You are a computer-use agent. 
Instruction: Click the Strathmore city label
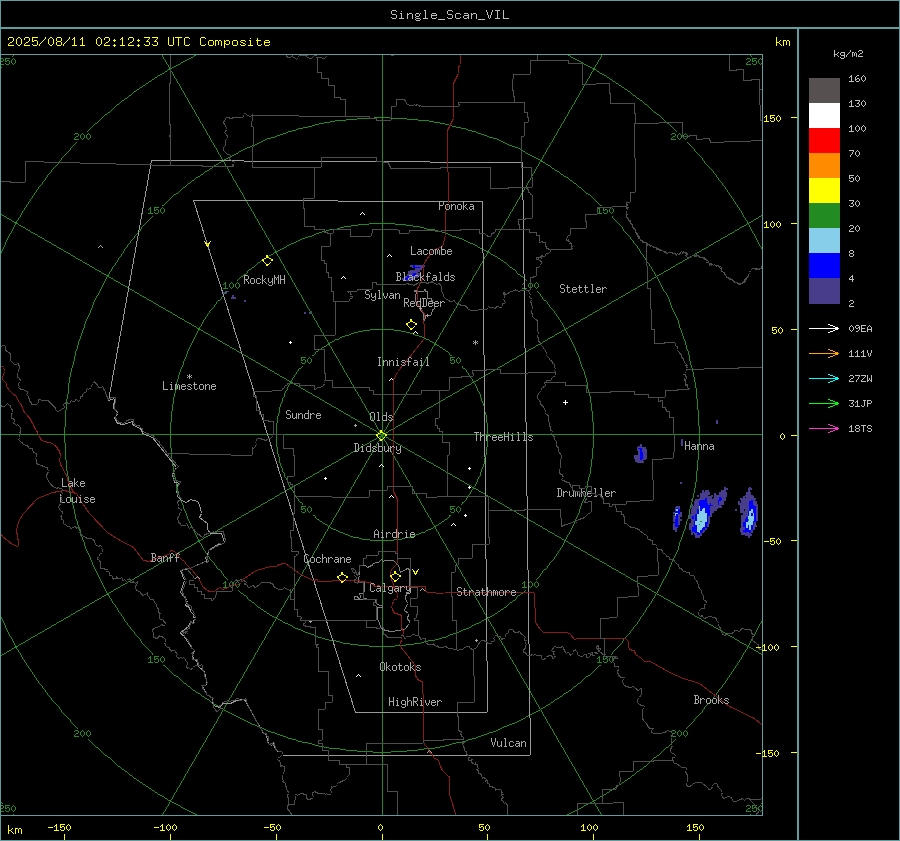(x=486, y=592)
